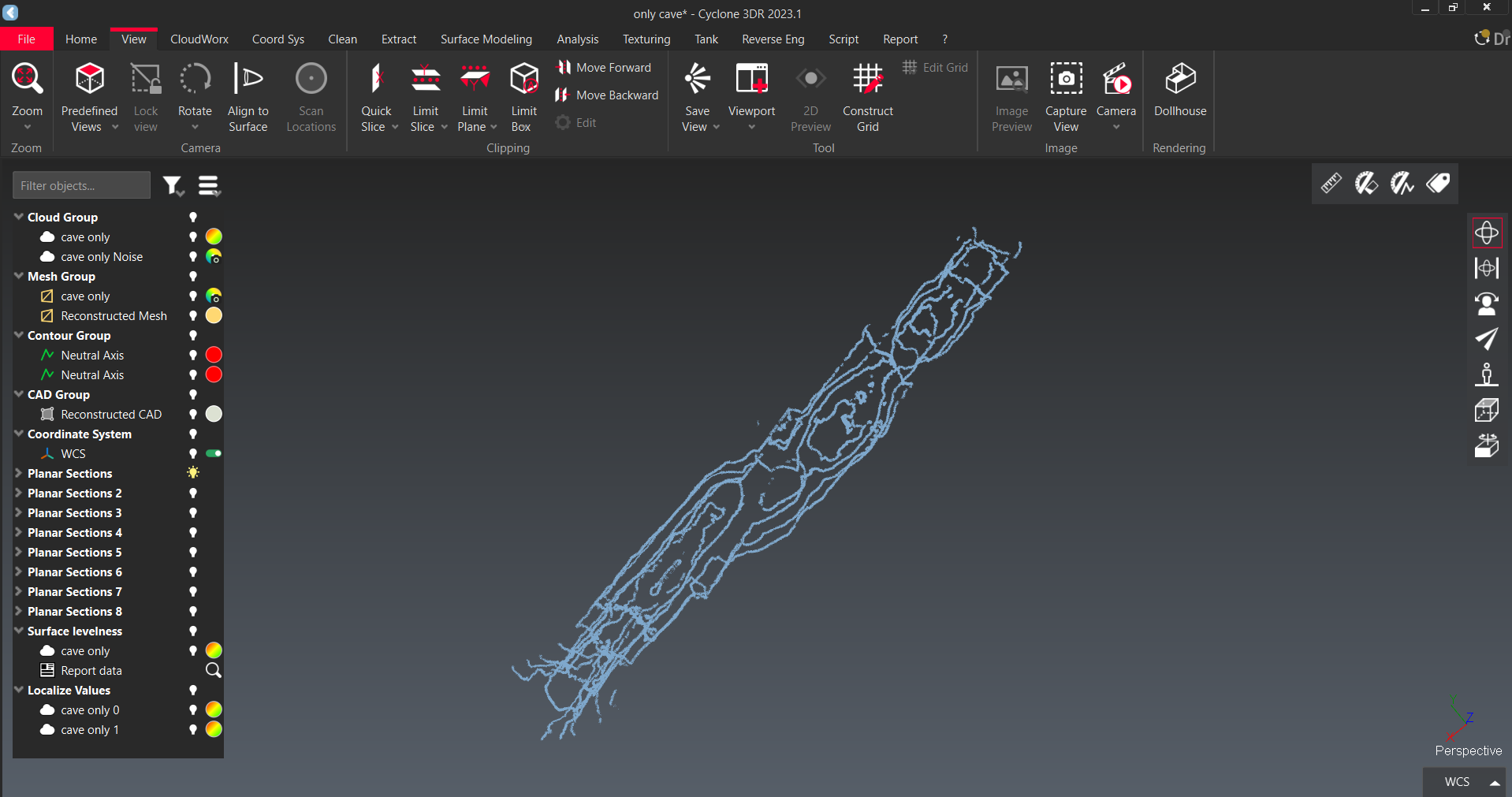The height and width of the screenshot is (797, 1512).
Task: Switch to the Surface Modeling tab
Action: point(486,39)
